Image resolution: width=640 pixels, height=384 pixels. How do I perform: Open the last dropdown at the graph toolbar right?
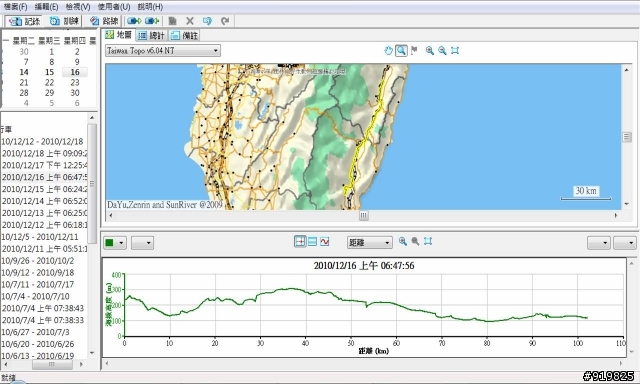625,243
